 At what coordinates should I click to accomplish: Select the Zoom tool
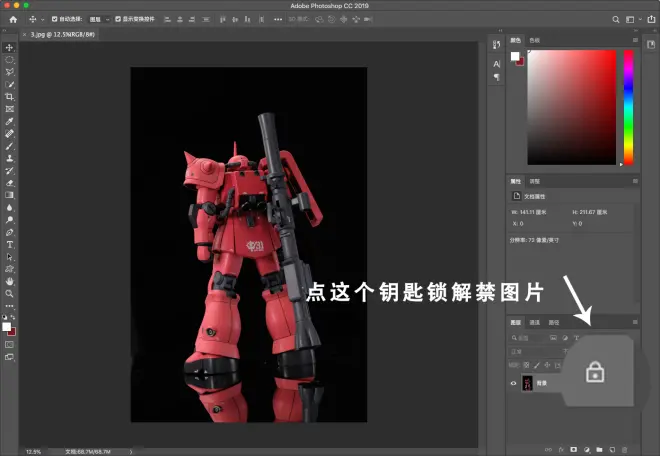point(9,293)
